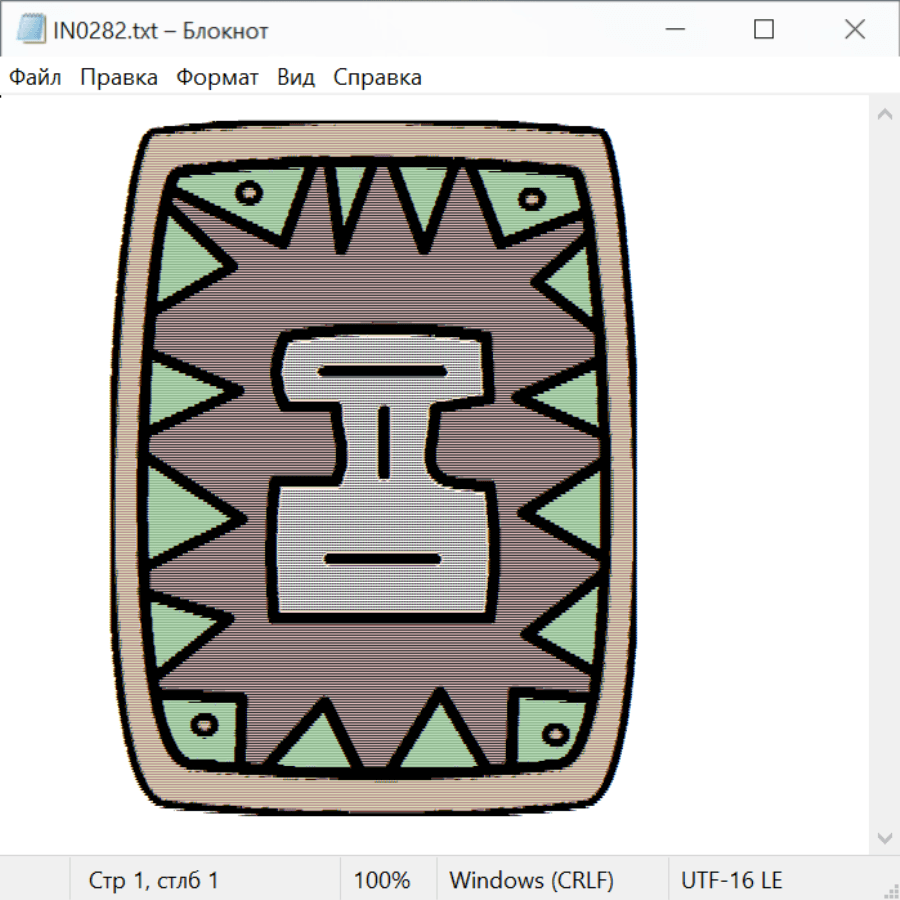Screen dimensions: 900x900
Task: Click the Windows (CRLF) line ending indicator
Action: (531, 881)
